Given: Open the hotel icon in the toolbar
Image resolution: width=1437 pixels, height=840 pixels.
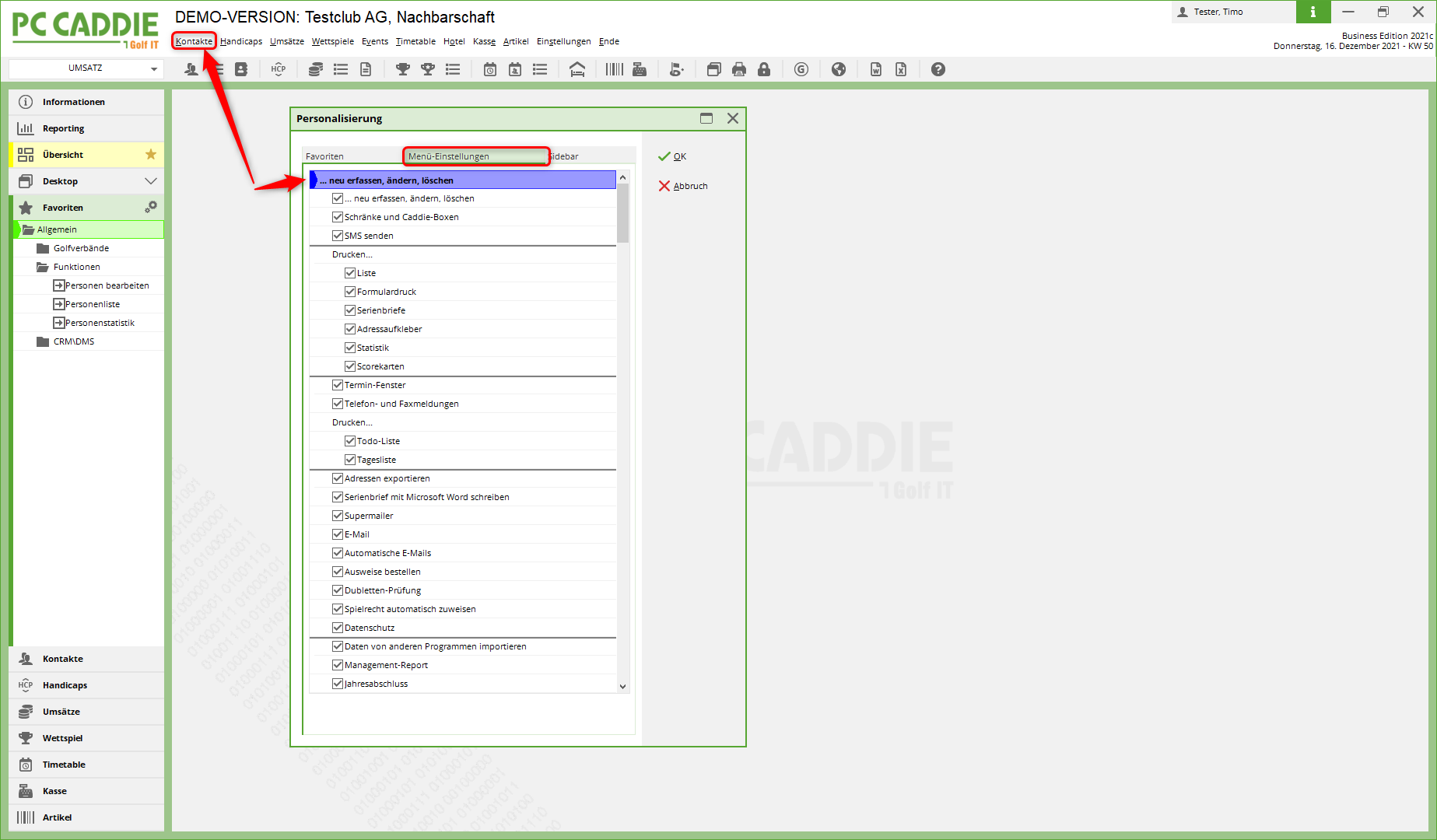Looking at the screenshot, I should click(577, 69).
